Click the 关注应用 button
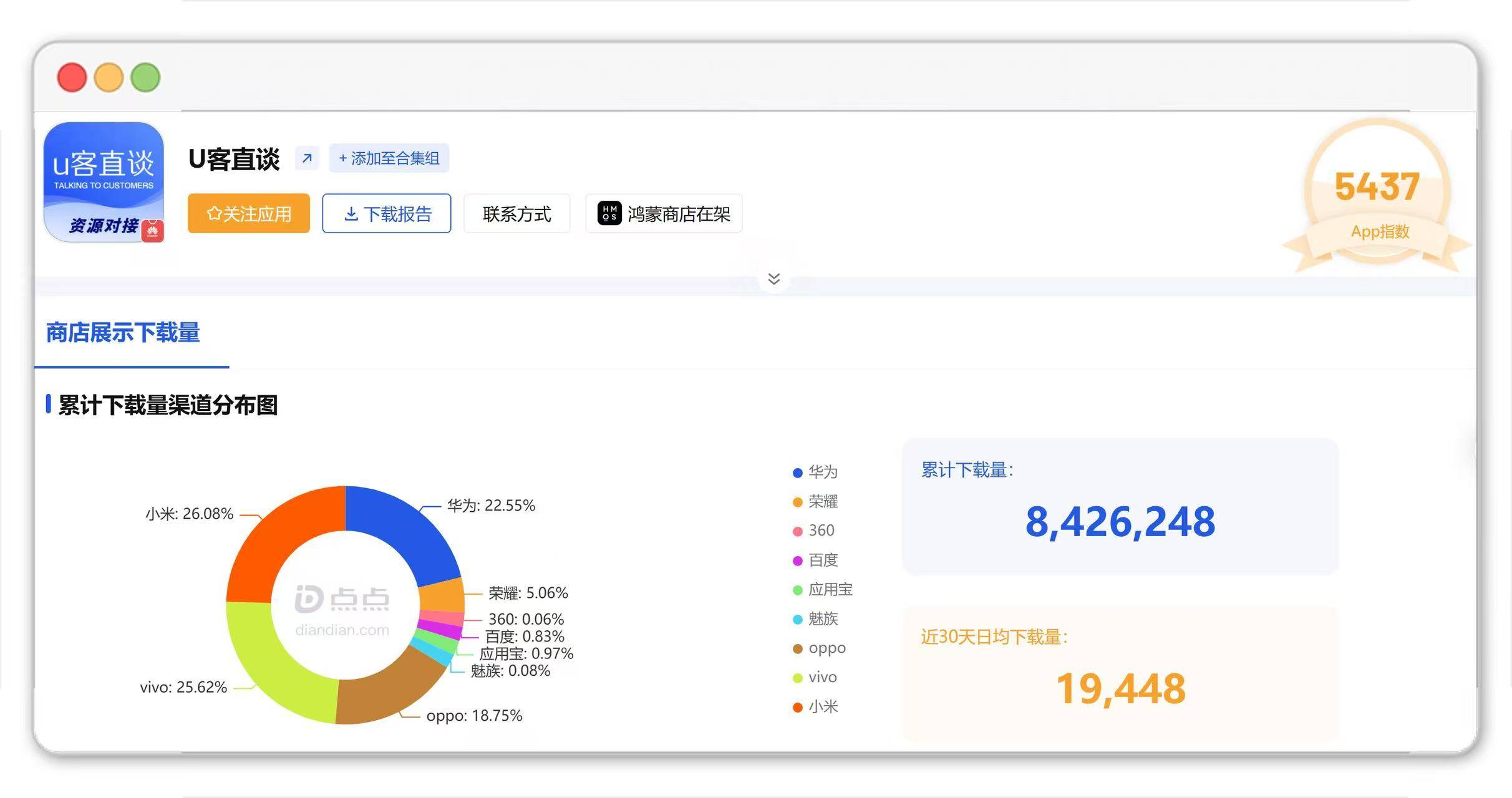 tap(249, 214)
